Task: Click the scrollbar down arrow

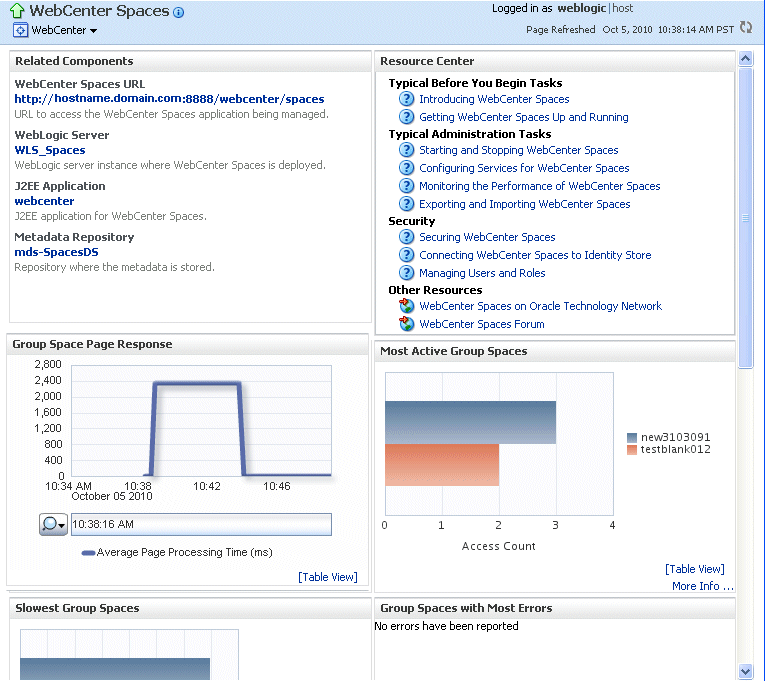Action: [745, 671]
